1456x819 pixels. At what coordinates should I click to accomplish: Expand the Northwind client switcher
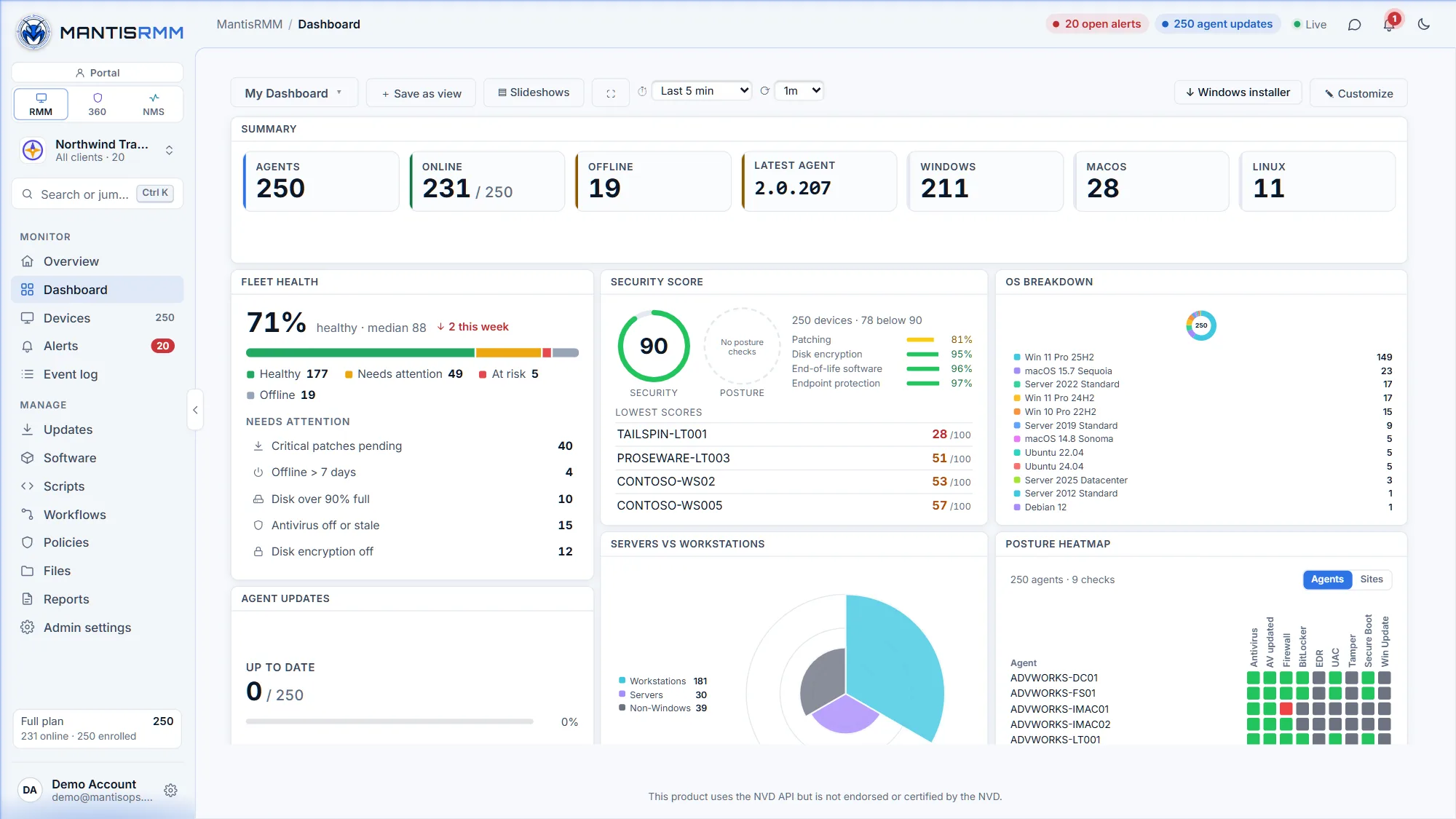click(x=98, y=150)
